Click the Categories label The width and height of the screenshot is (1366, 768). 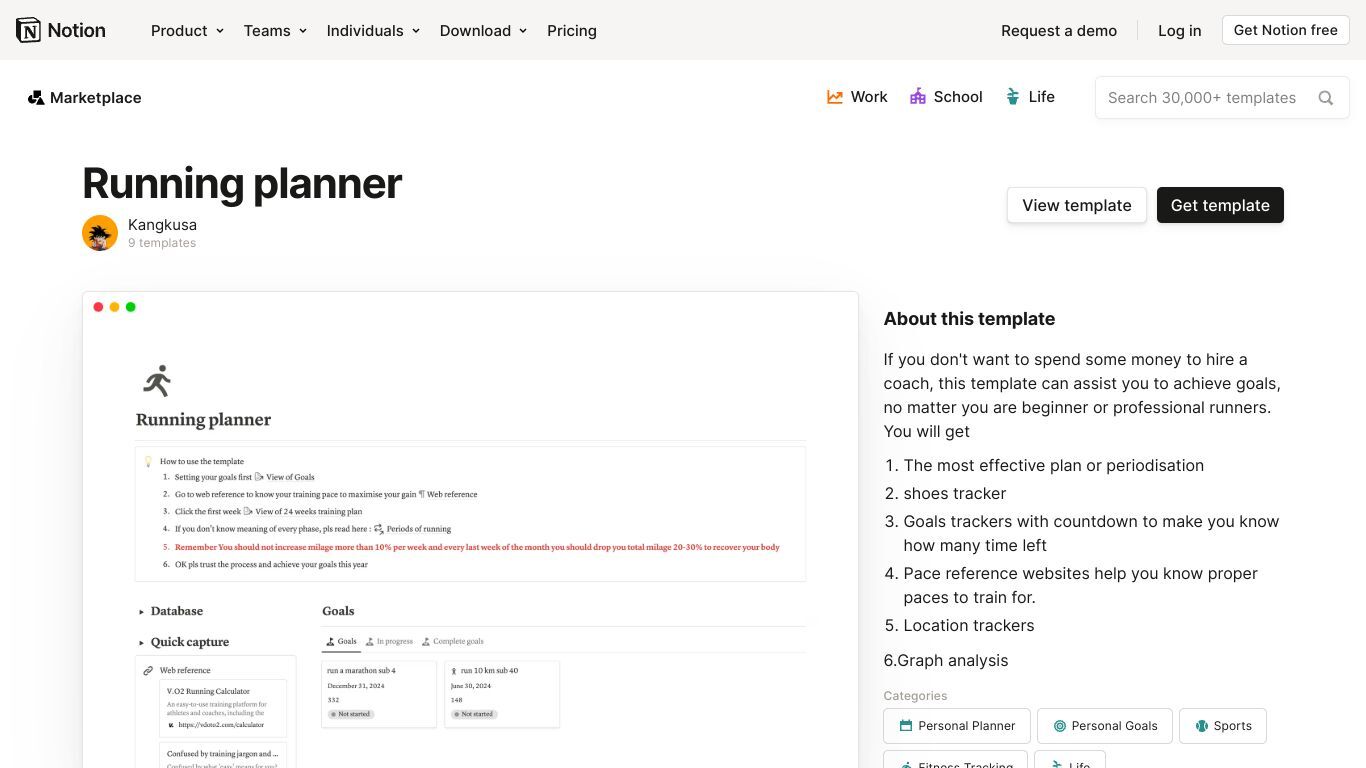(x=915, y=696)
